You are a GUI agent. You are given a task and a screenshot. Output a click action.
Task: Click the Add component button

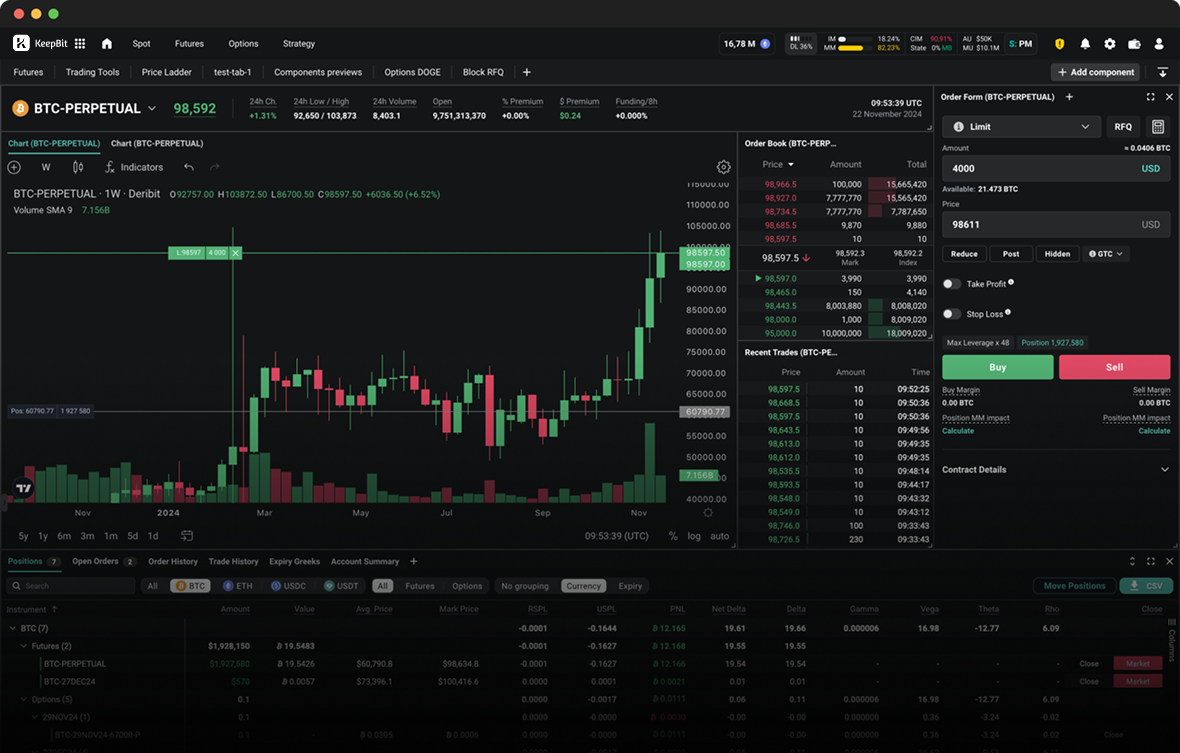1094,72
